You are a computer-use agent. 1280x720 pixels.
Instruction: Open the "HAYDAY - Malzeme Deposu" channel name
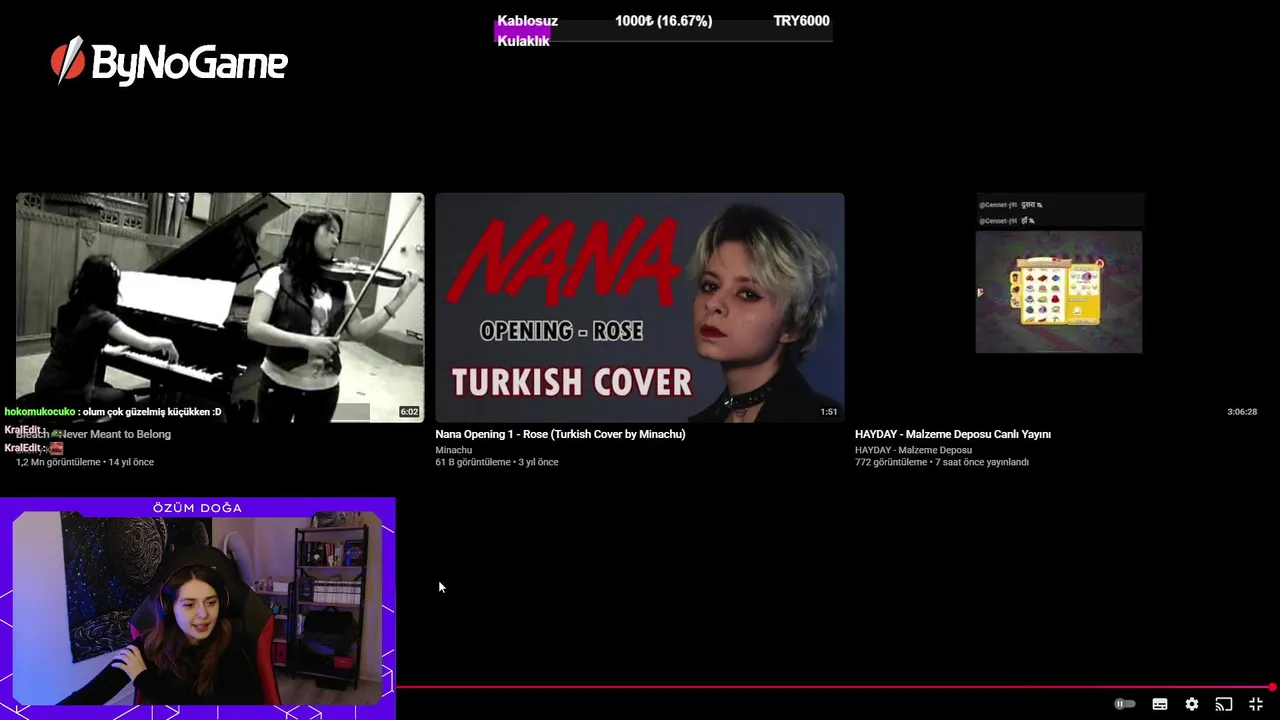click(913, 450)
